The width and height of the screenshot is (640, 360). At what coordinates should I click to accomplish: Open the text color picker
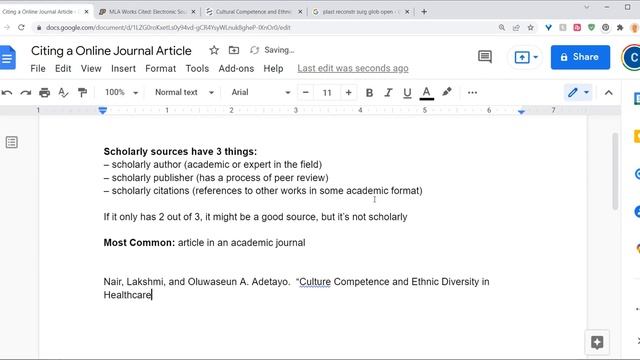(427, 93)
